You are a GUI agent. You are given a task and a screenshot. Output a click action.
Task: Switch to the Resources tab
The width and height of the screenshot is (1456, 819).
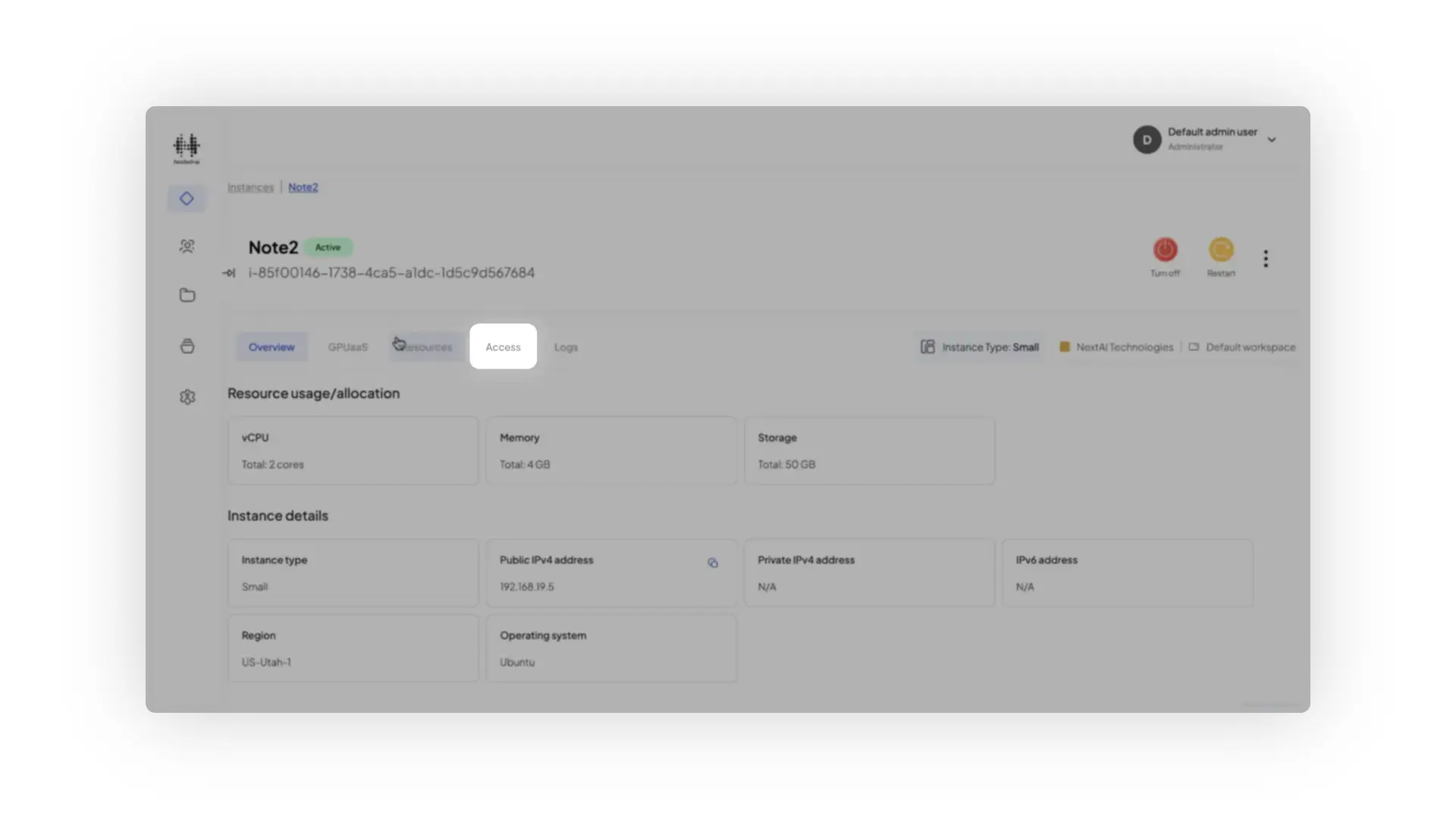point(426,347)
